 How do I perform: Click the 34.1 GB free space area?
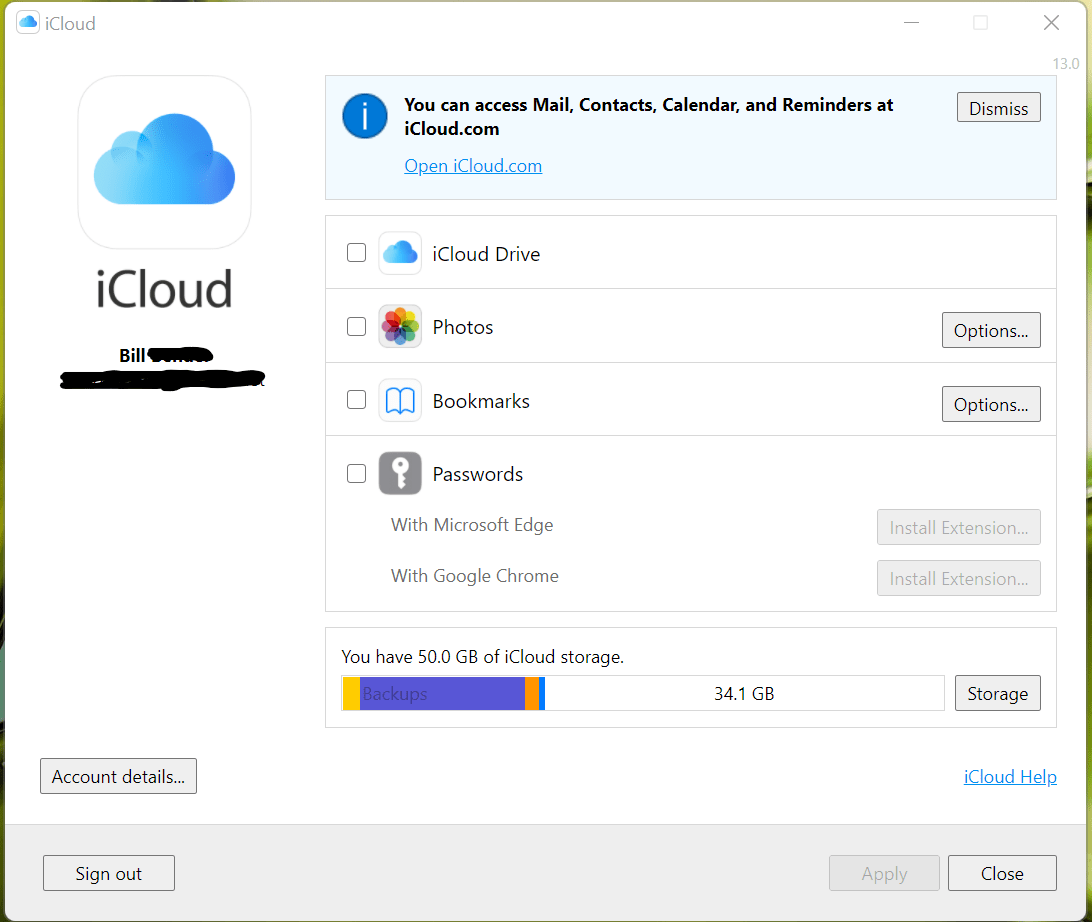pyautogui.click(x=744, y=694)
